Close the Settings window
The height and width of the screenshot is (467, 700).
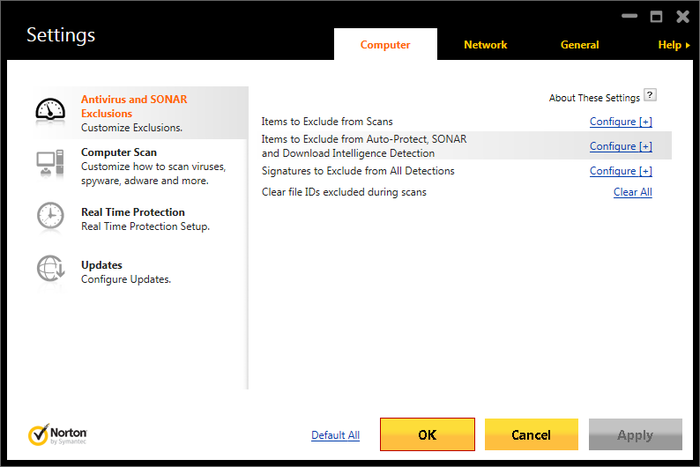click(x=680, y=16)
